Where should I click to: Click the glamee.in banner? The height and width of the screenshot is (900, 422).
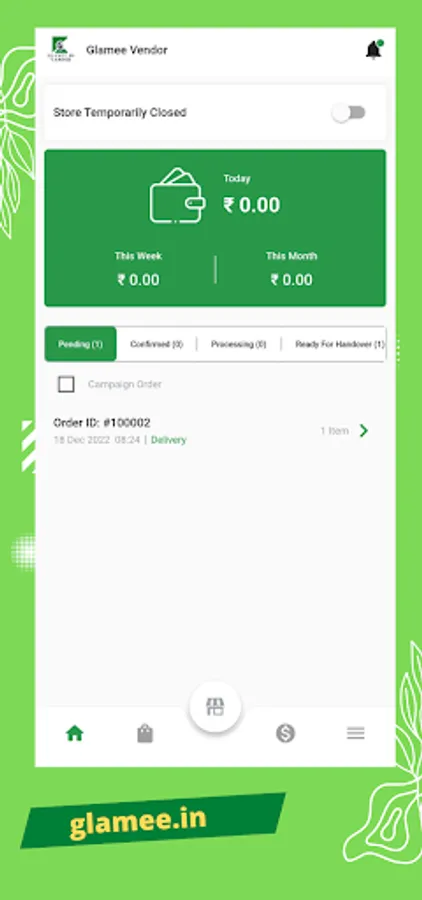152,820
